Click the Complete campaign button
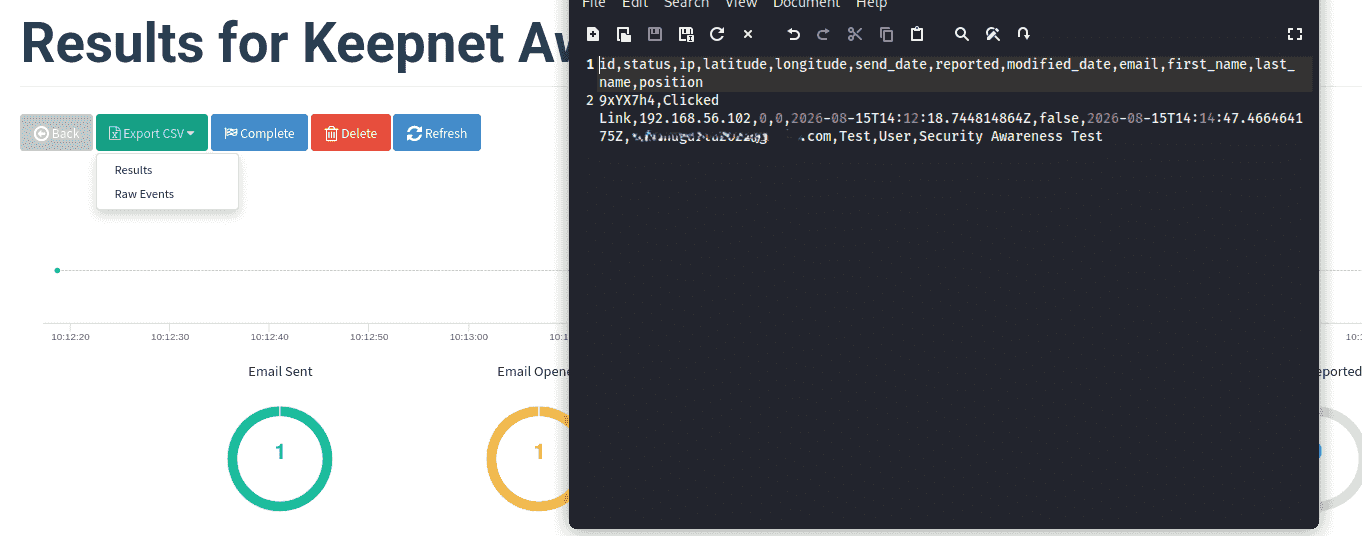 259,133
